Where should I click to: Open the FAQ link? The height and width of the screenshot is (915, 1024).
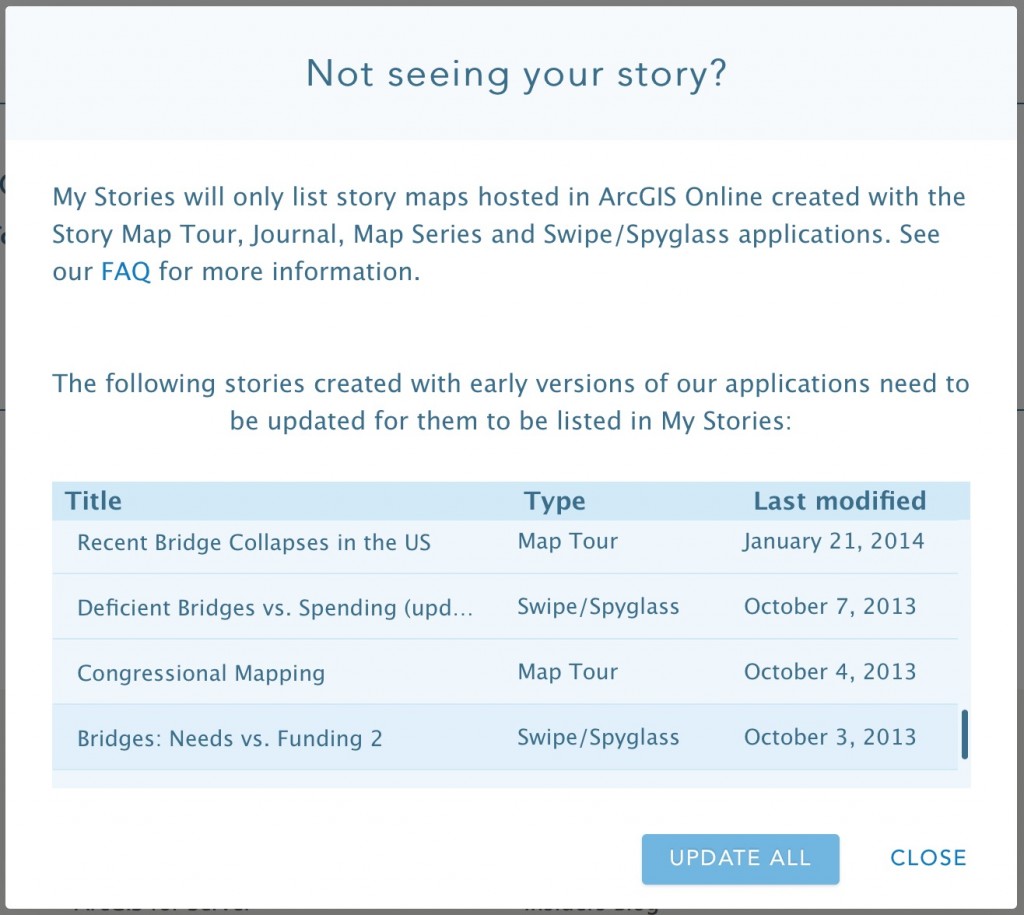point(126,273)
